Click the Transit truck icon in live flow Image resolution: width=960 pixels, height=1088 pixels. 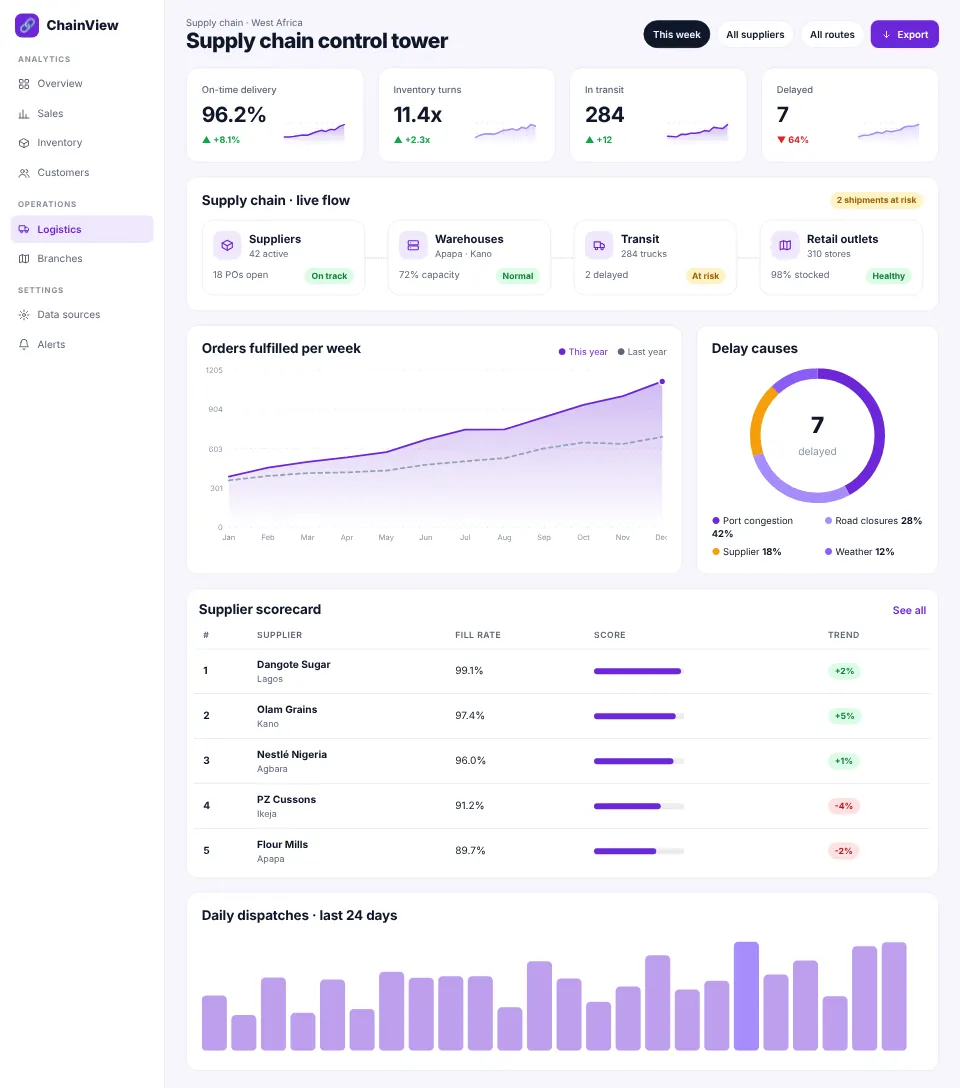pyautogui.click(x=599, y=246)
